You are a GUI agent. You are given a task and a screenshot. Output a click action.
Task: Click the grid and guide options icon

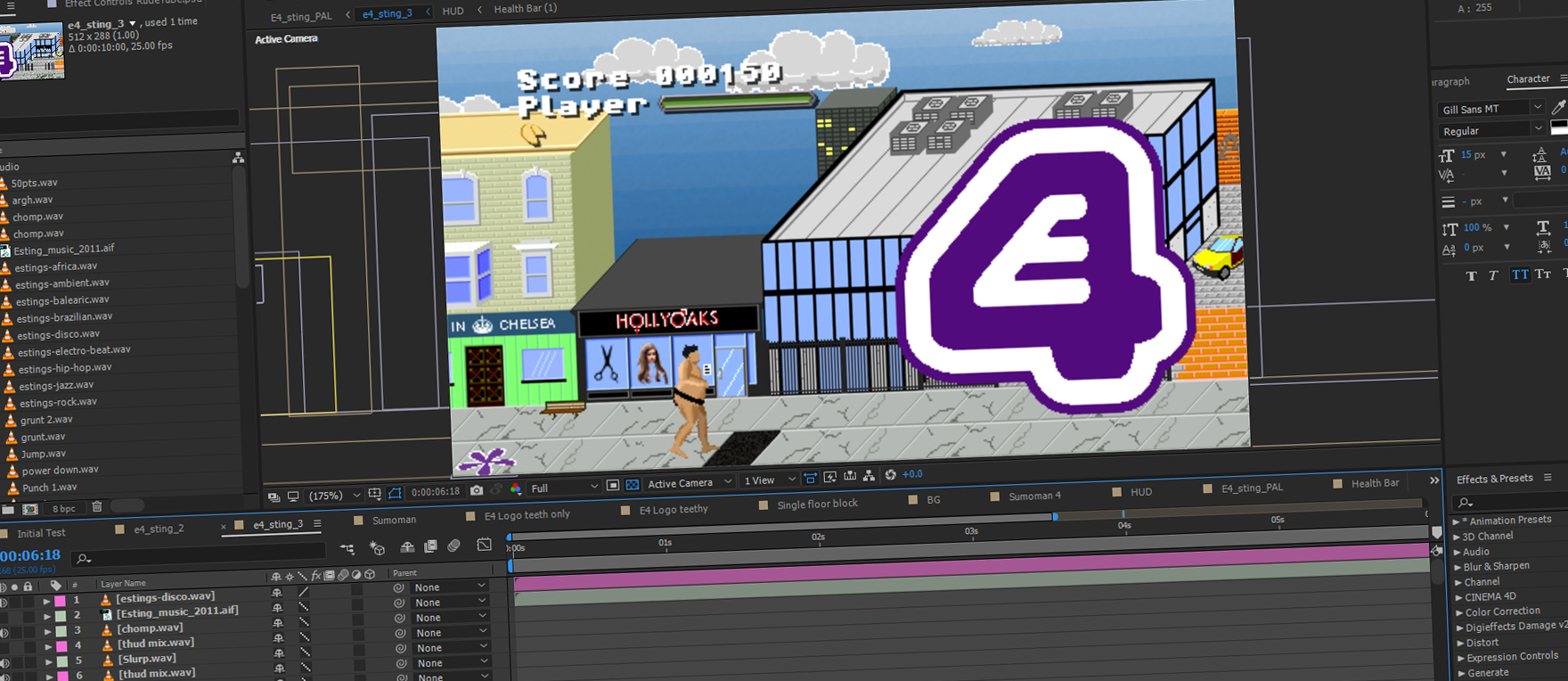click(x=375, y=494)
